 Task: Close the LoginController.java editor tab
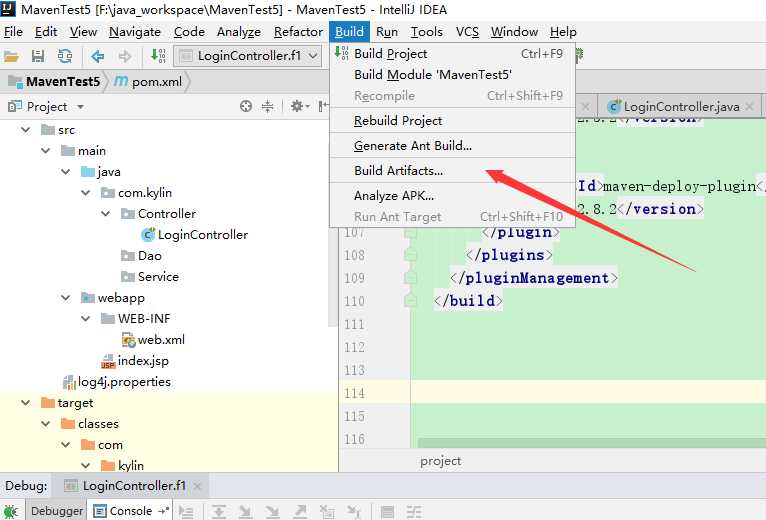pos(750,107)
